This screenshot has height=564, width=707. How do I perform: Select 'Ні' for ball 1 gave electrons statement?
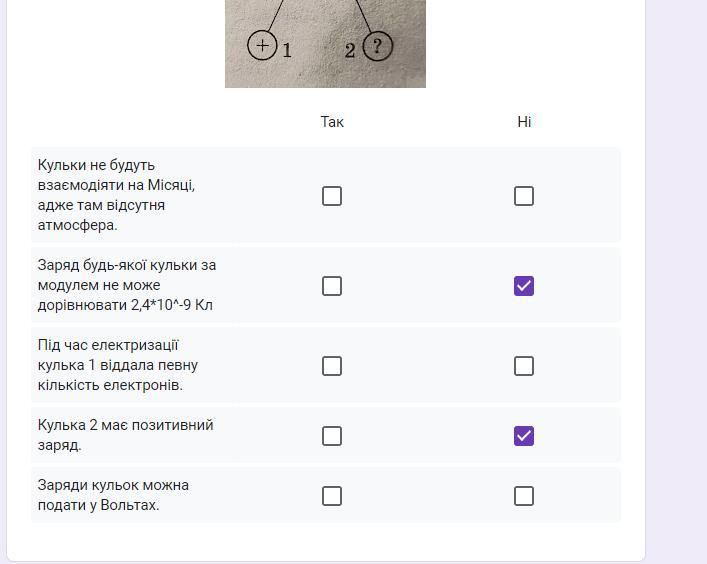coord(524,366)
